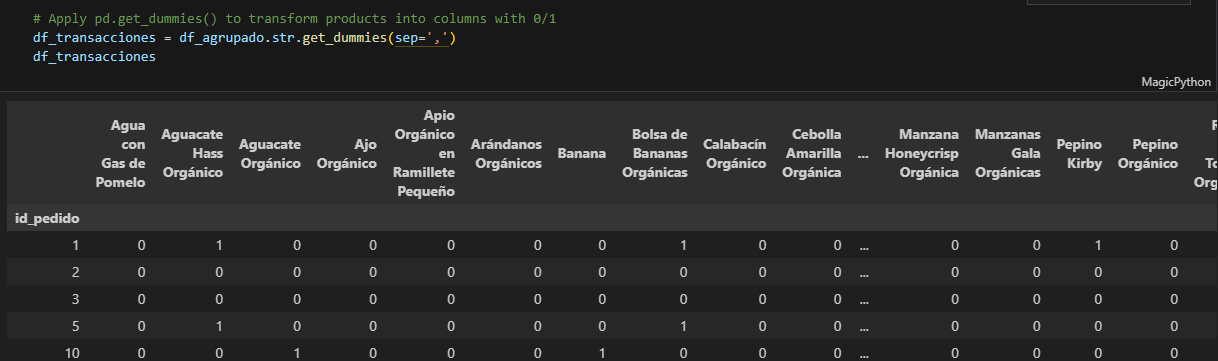Click row index 3 of the dataframe
The image size is (1218, 361).
tap(76, 298)
